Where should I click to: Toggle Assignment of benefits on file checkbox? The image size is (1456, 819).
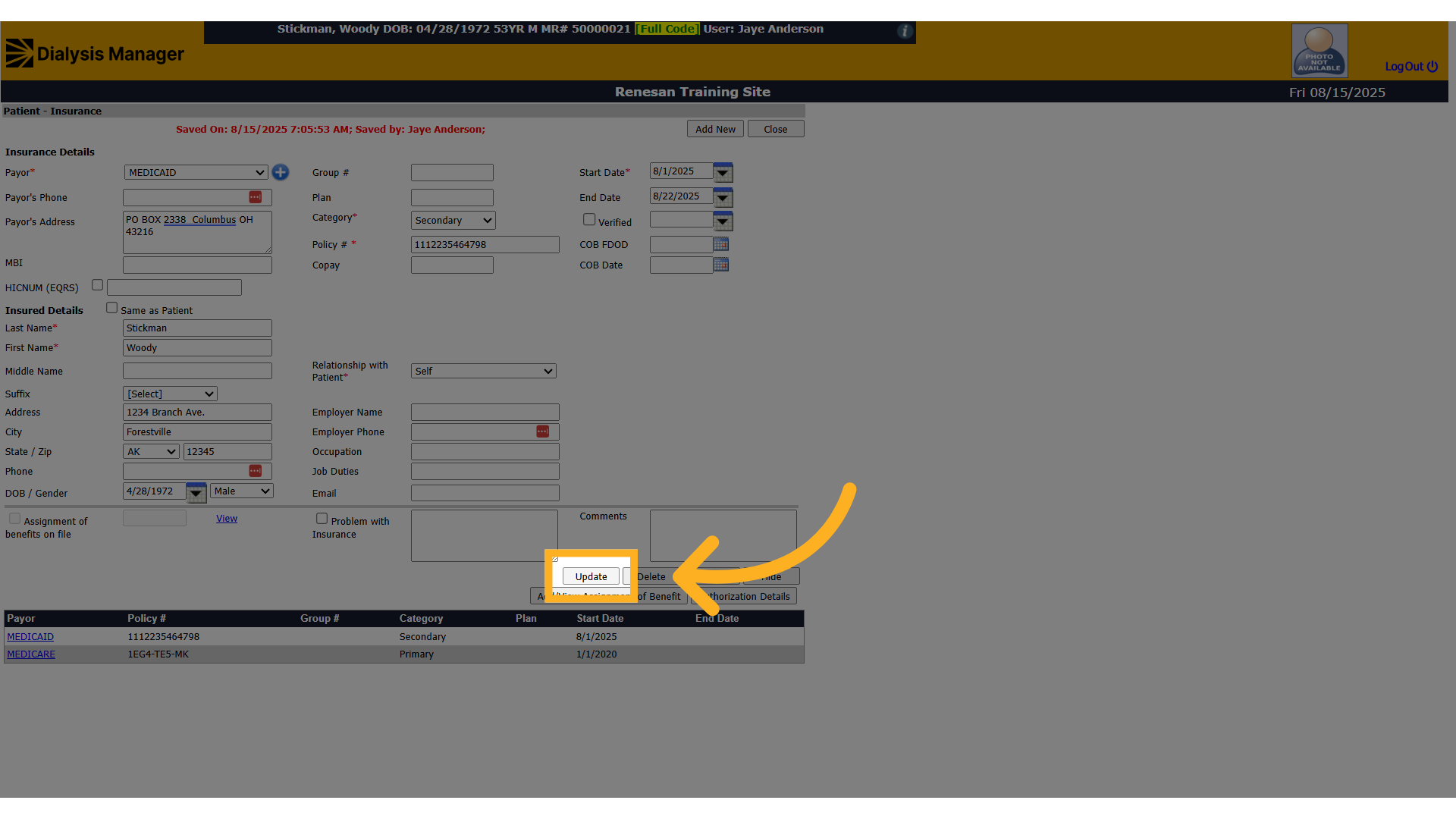14,519
